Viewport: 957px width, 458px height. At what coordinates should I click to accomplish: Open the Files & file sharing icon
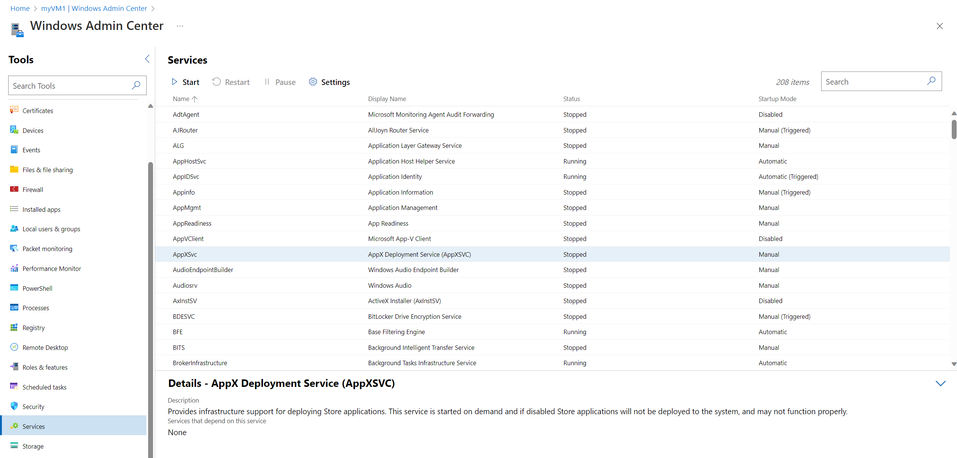coord(14,170)
